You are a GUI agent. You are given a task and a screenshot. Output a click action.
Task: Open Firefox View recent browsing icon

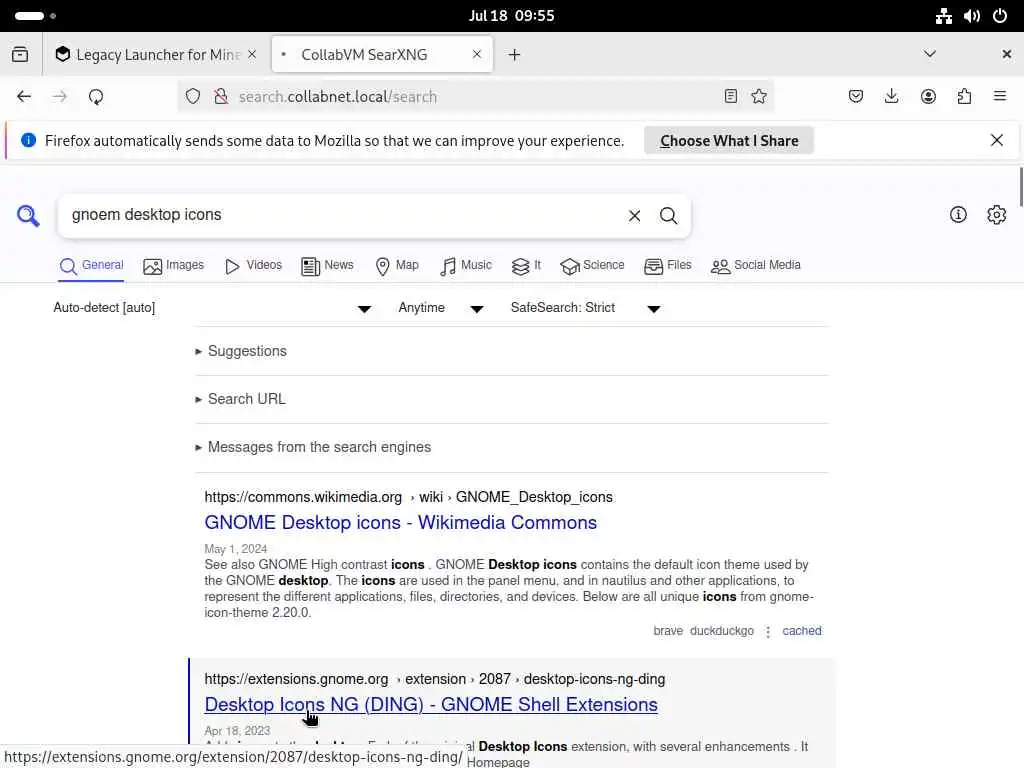[20, 54]
